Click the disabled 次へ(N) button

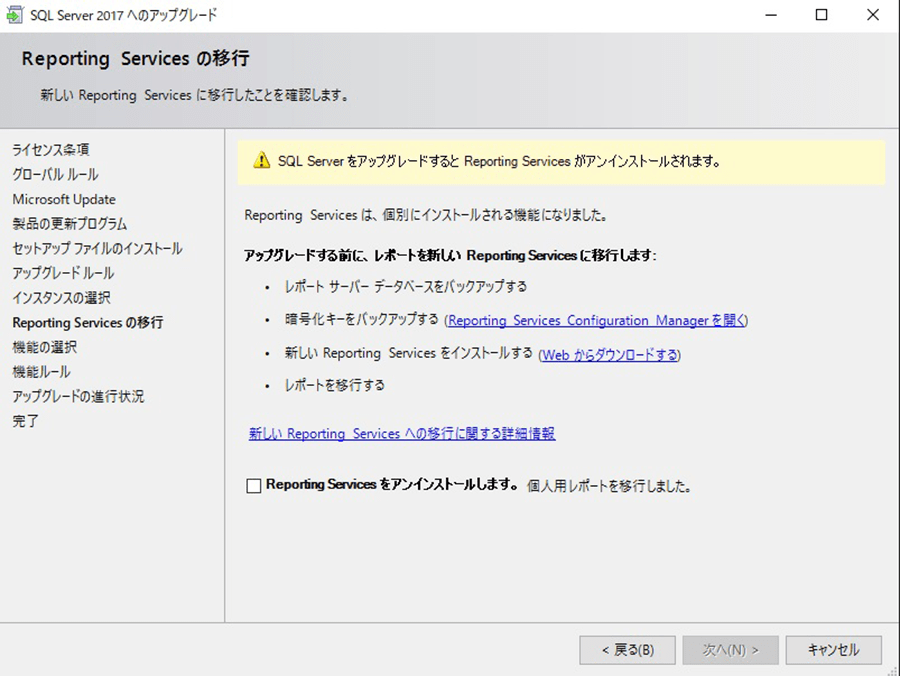coord(731,650)
